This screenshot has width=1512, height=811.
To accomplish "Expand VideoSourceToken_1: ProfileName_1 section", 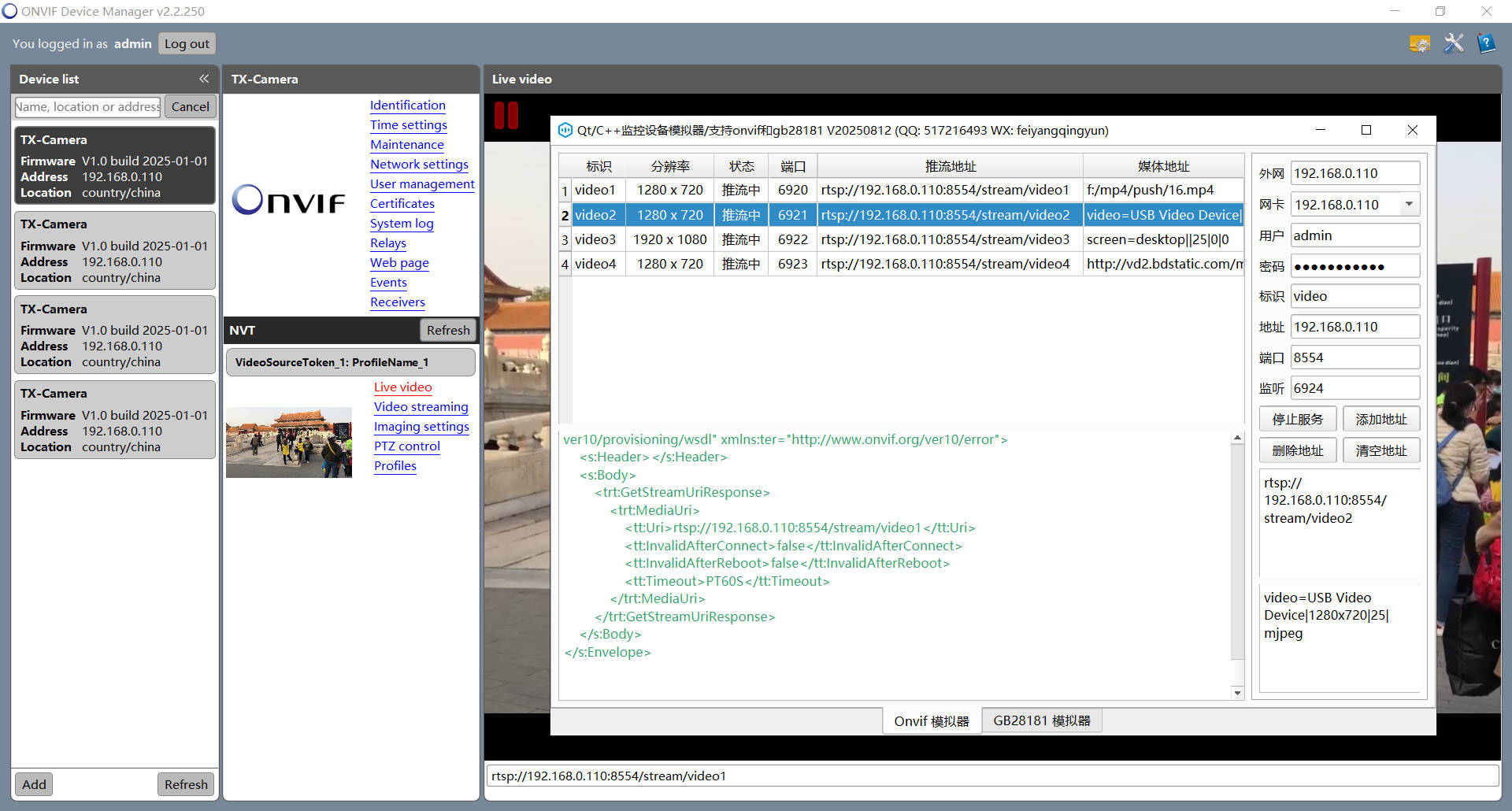I will [350, 362].
